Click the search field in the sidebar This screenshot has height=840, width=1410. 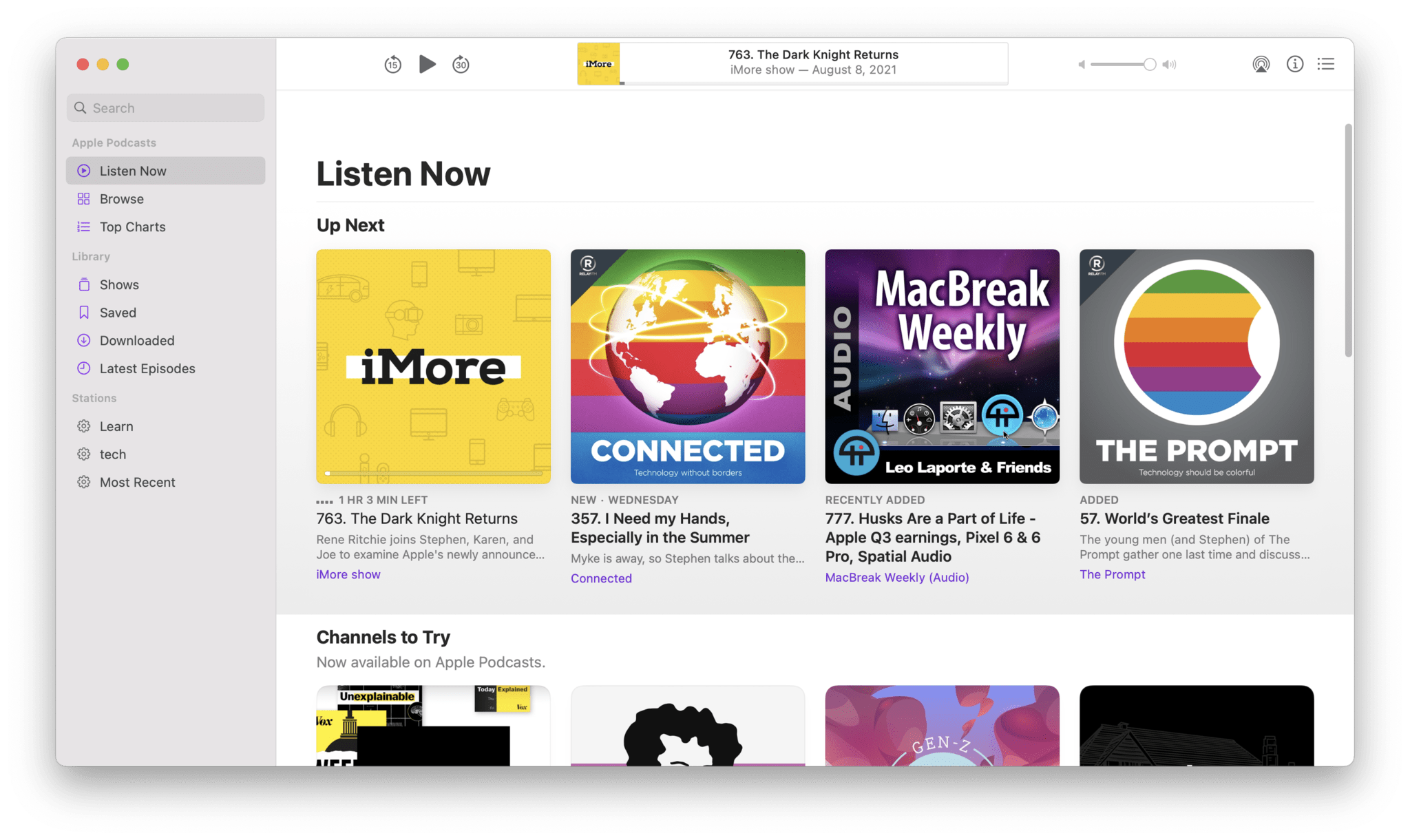point(165,107)
